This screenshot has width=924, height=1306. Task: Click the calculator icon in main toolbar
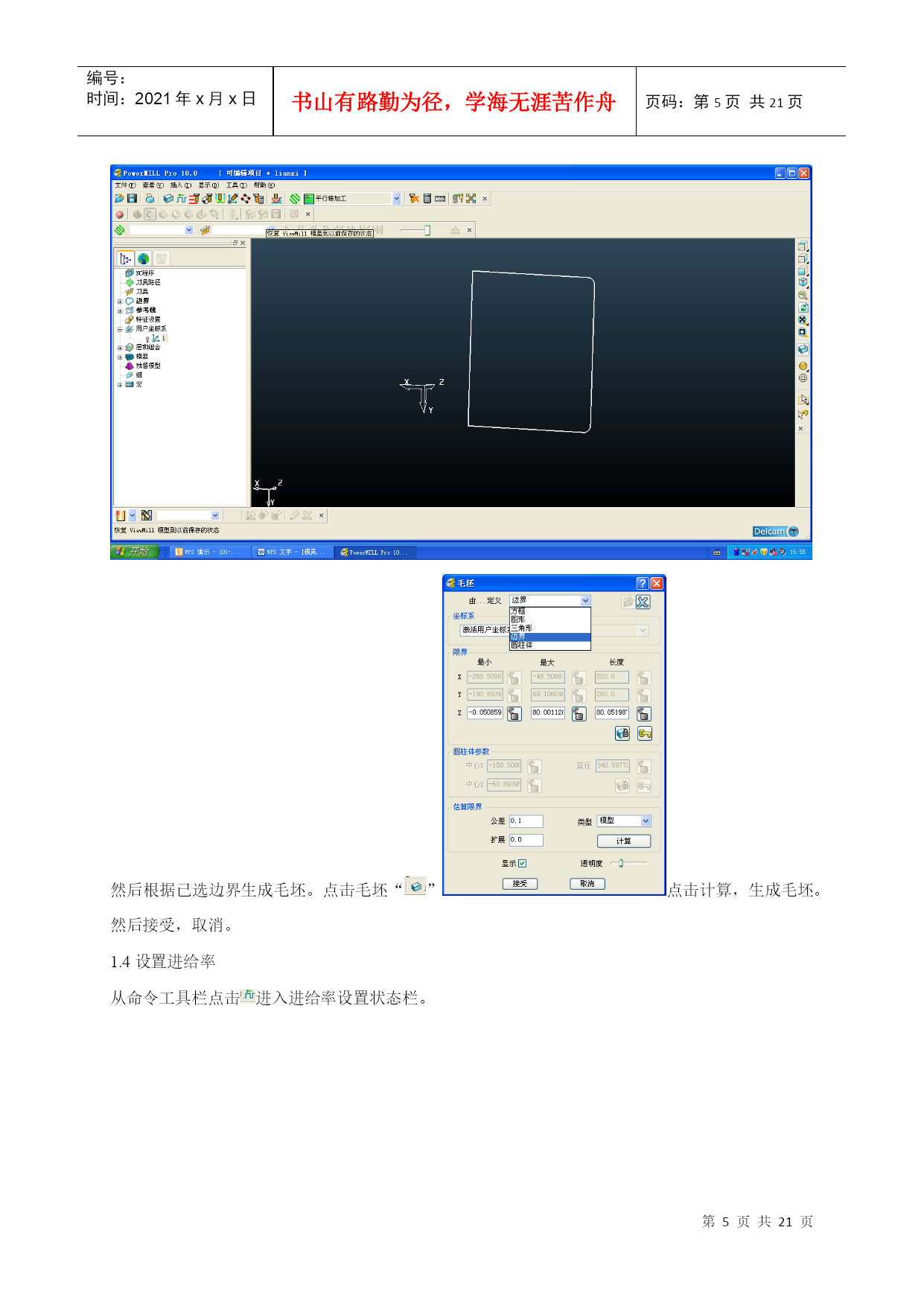point(427,199)
